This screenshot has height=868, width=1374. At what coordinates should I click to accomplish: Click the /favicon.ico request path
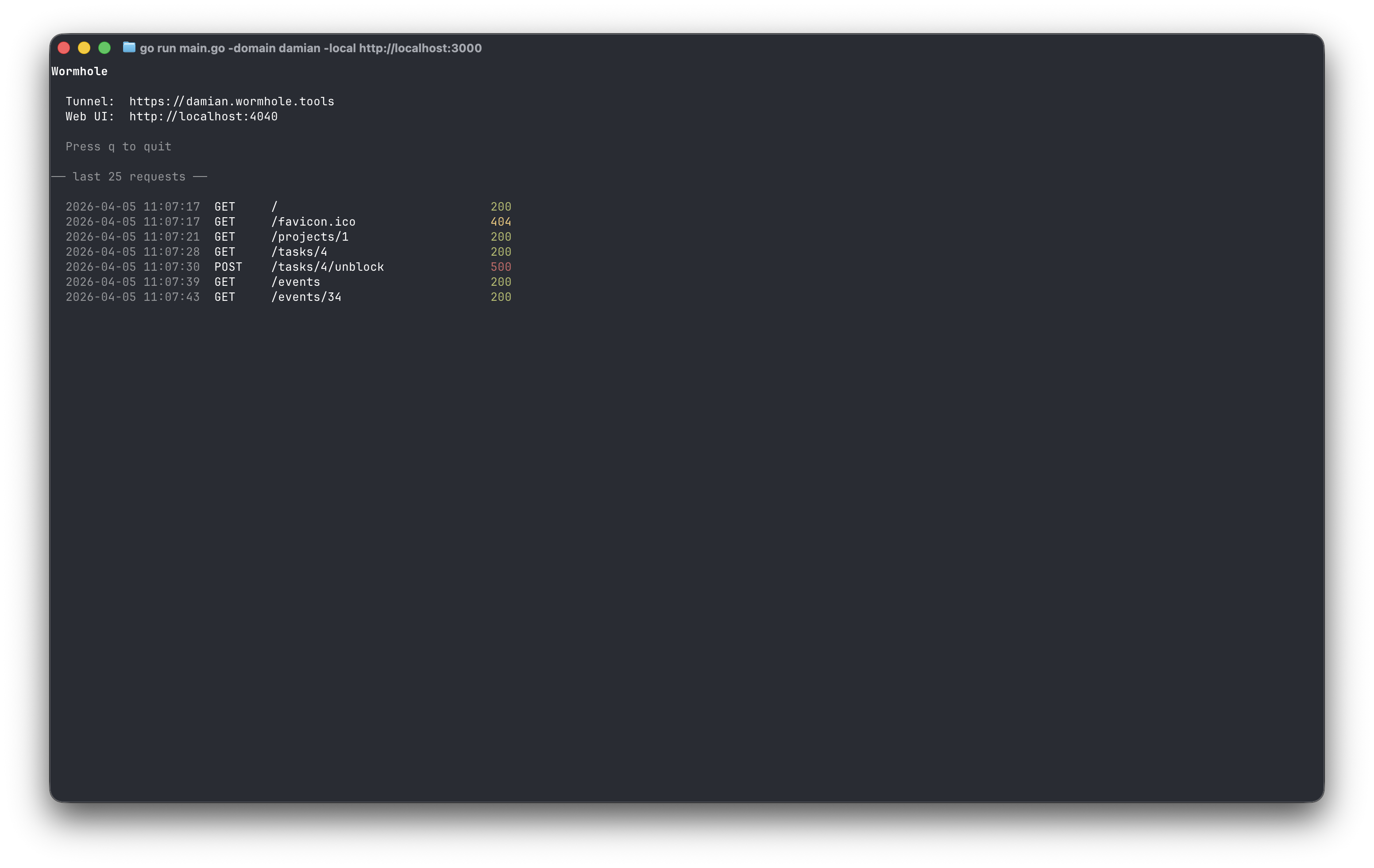click(313, 222)
